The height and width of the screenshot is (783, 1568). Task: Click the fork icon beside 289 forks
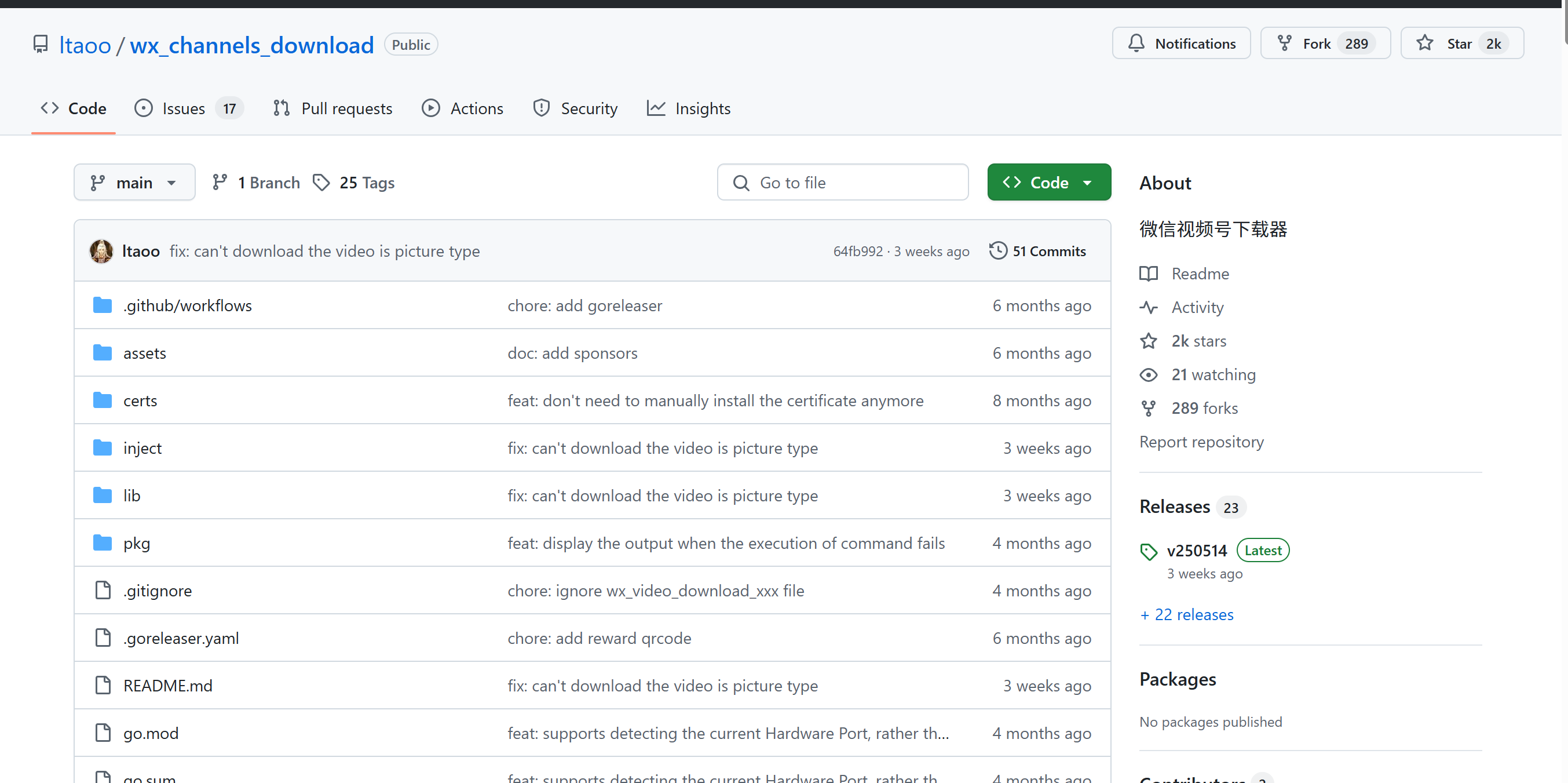[1148, 408]
